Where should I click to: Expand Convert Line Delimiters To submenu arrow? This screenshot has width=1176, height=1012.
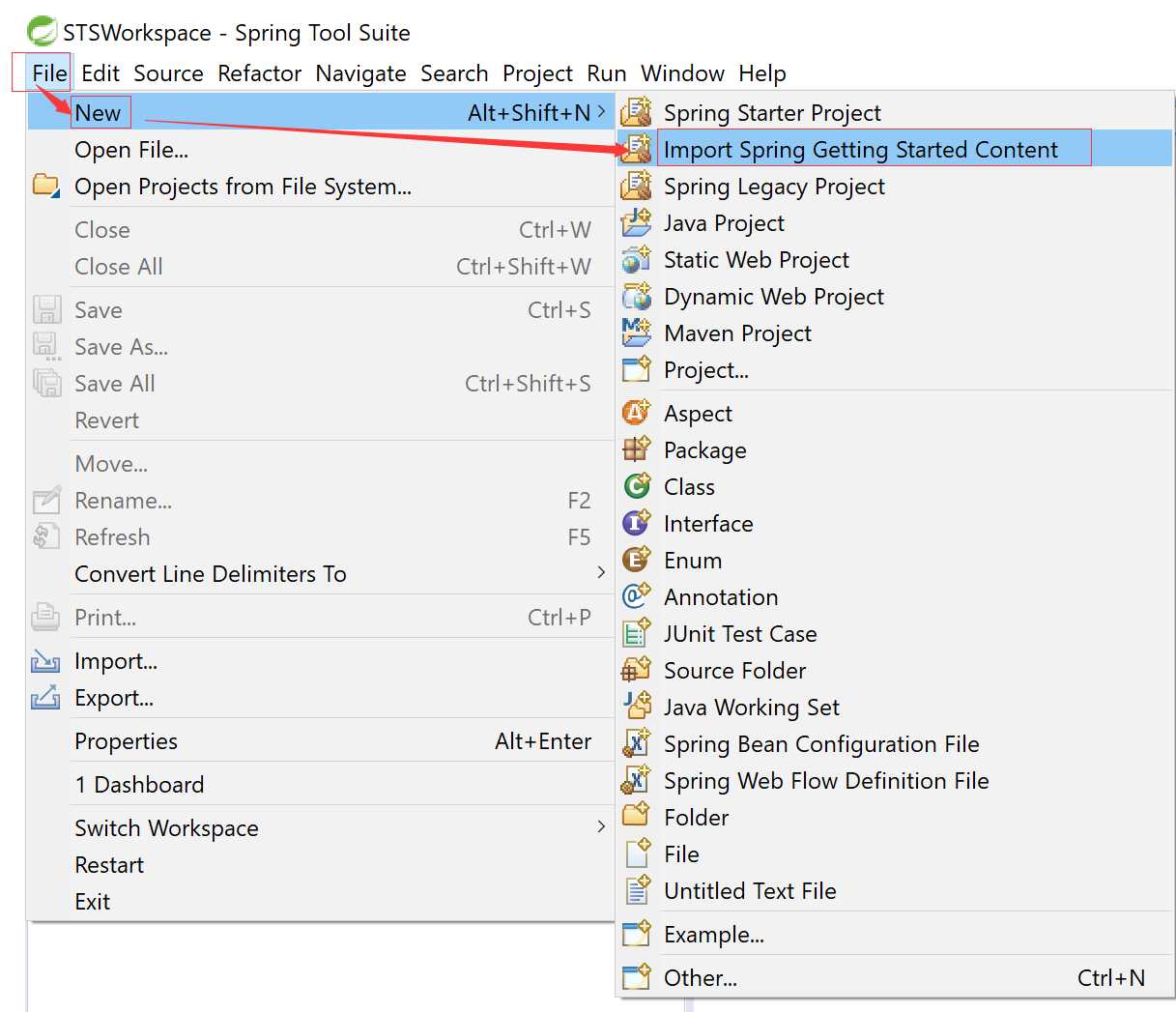pos(601,573)
